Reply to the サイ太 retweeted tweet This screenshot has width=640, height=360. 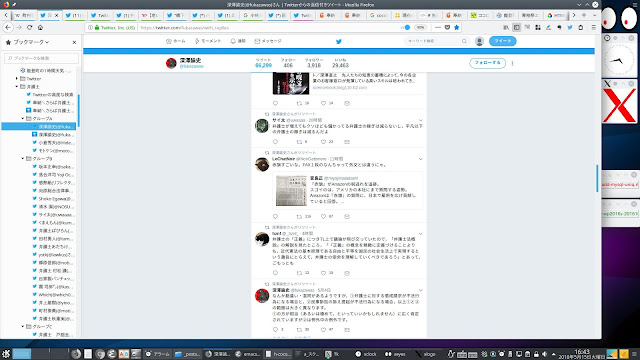[275, 142]
